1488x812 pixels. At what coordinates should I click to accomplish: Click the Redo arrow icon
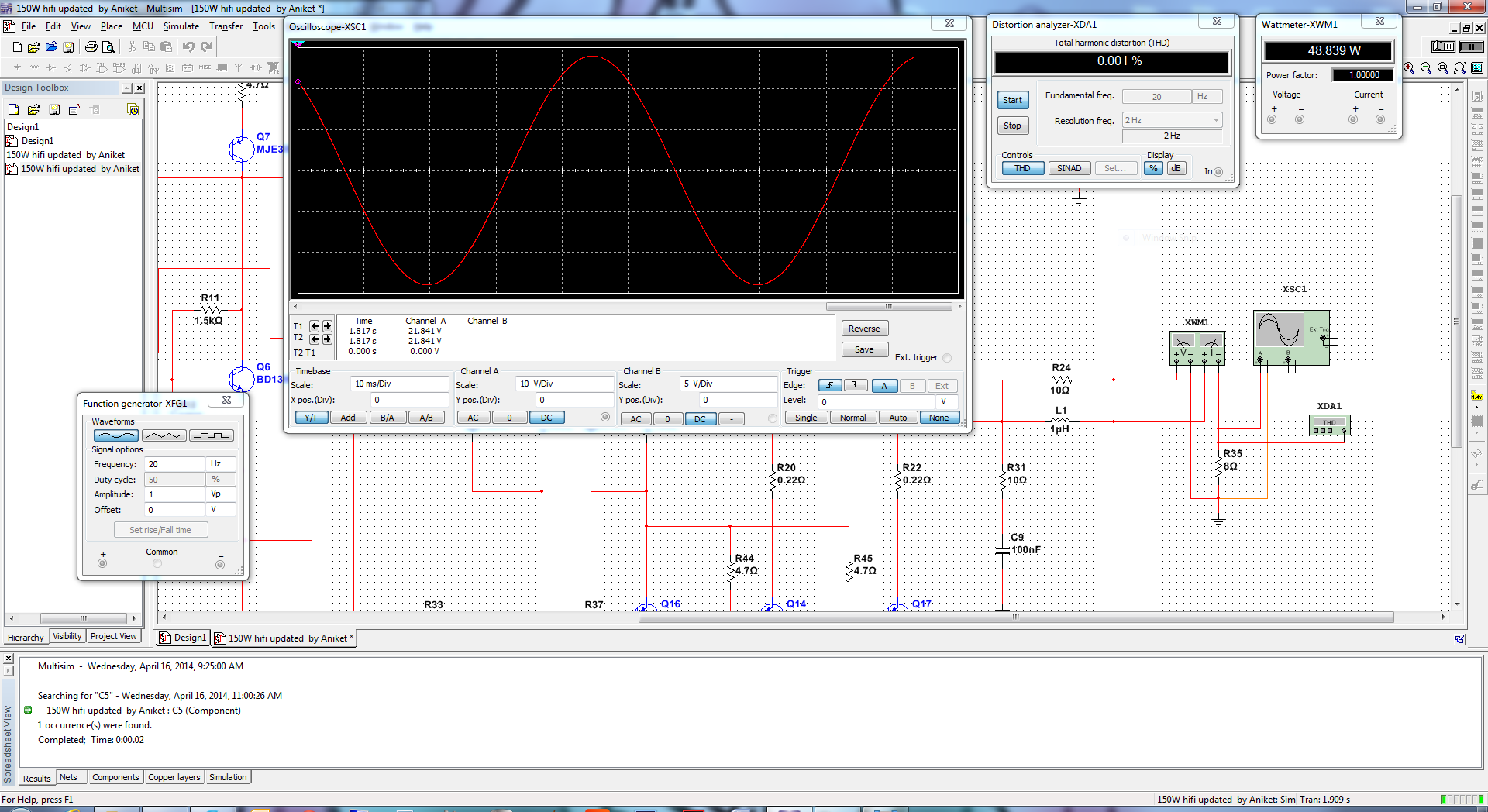coord(207,47)
